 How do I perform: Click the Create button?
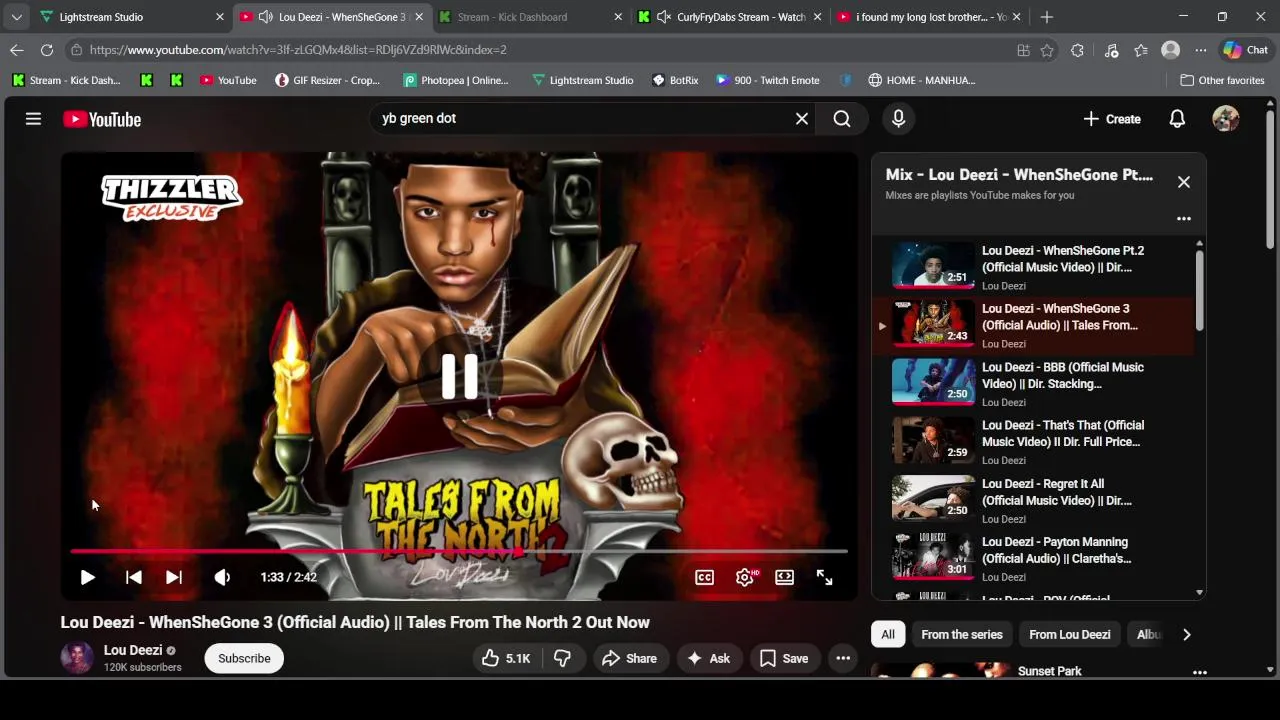[x=1112, y=119]
